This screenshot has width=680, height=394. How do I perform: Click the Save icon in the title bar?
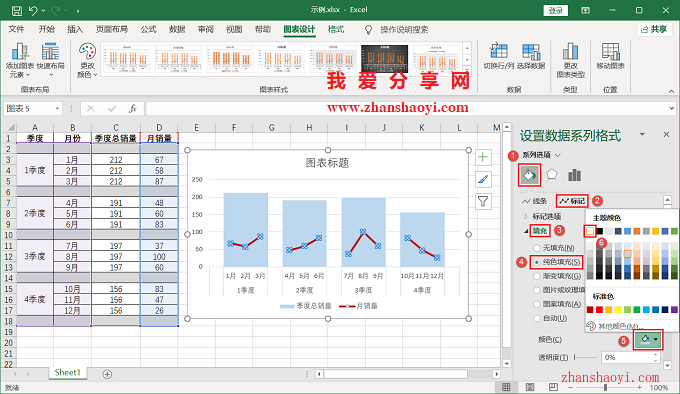tap(16, 10)
